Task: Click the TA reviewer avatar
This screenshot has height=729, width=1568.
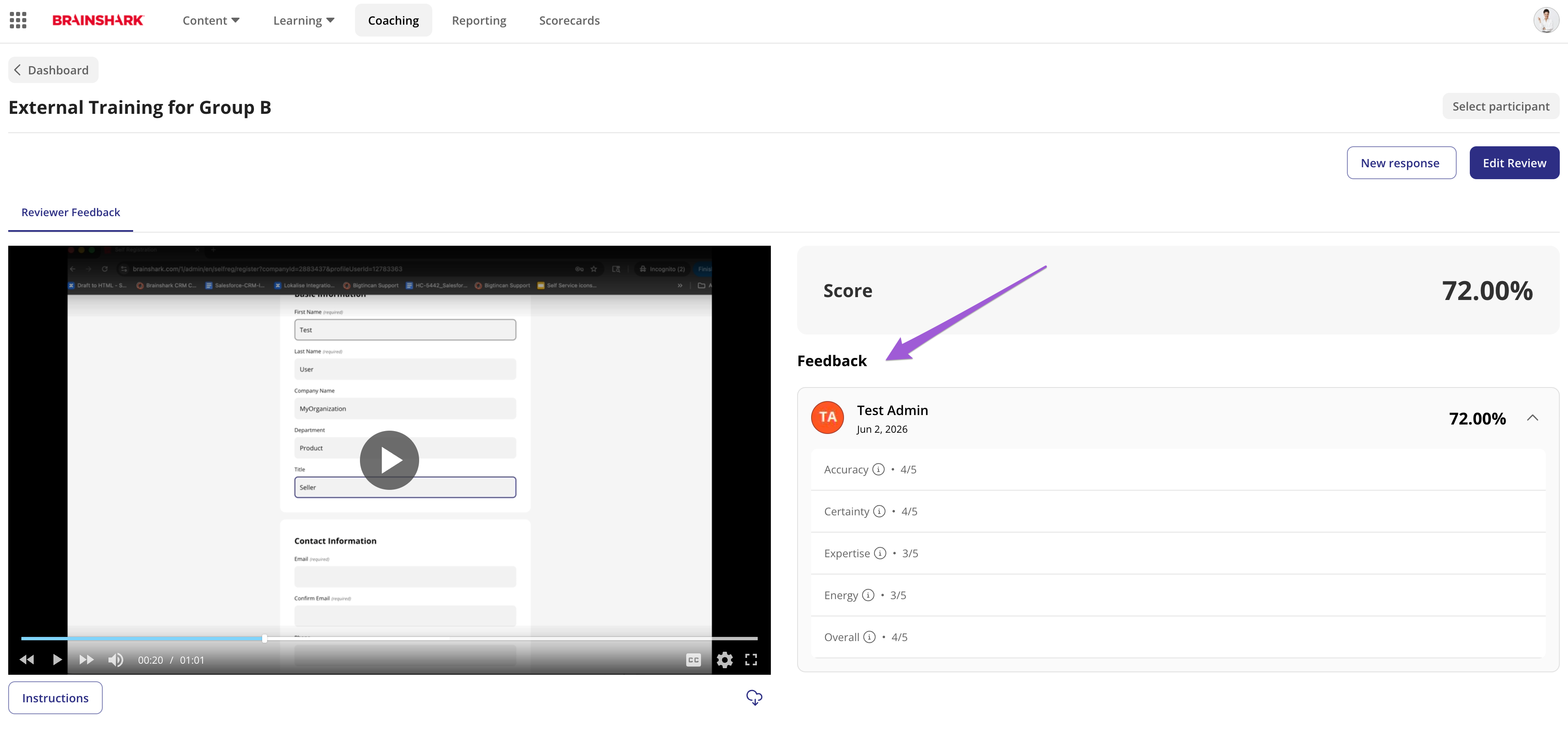Action: (x=827, y=418)
